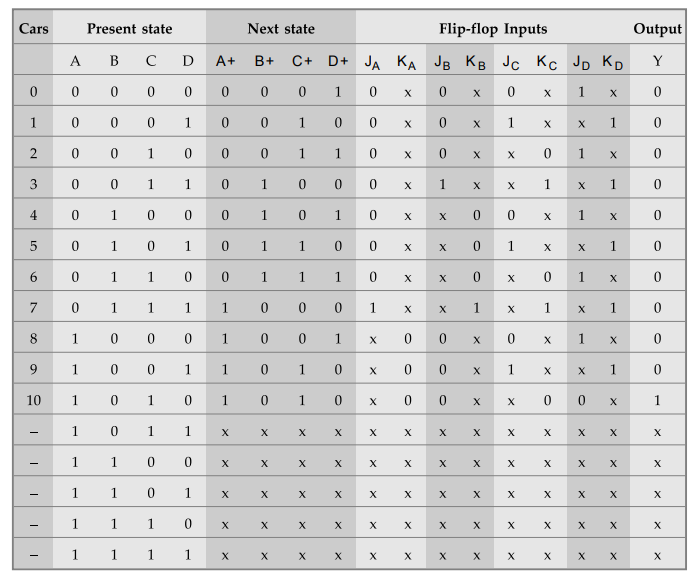Select the JA flip-flop input header
Screen dimensions: 693x579
[x=372, y=62]
